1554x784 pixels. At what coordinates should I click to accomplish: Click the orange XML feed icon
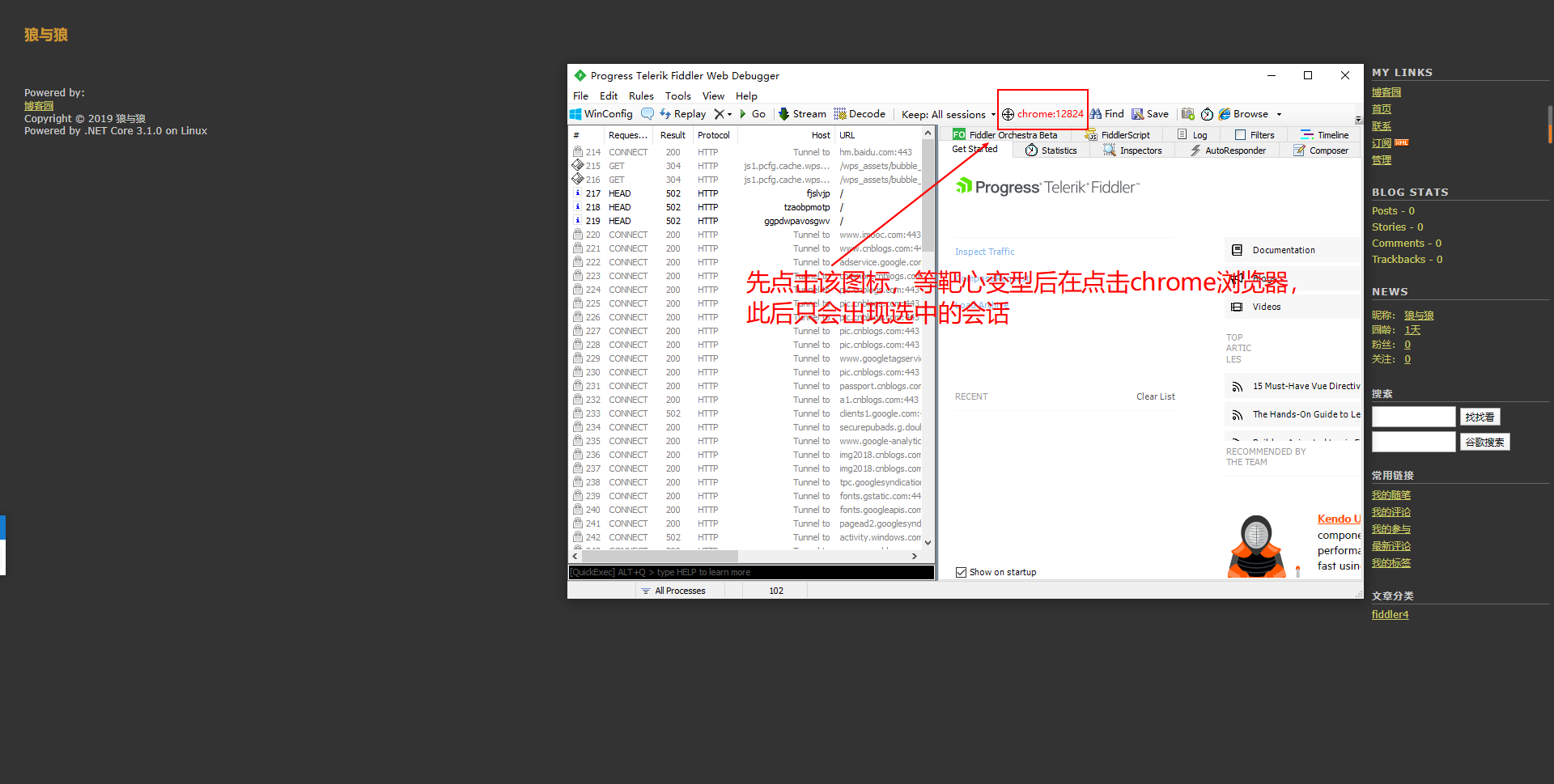coord(1402,142)
